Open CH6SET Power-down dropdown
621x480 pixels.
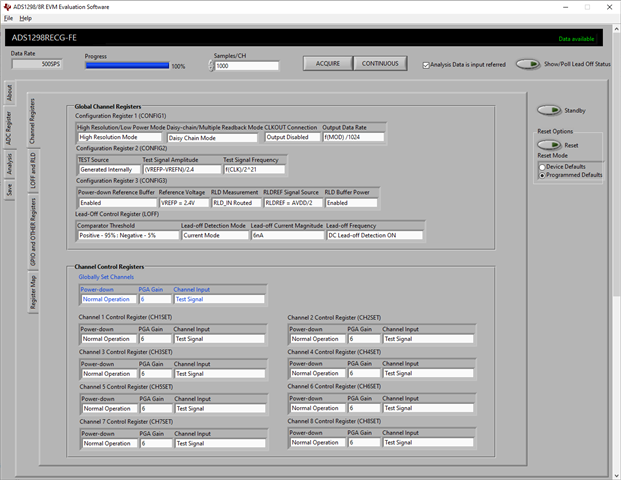318,408
